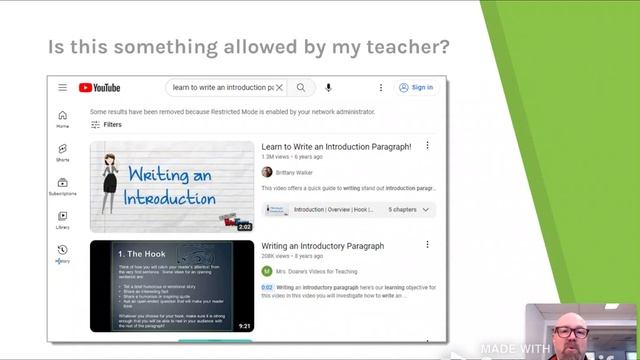Click the green M channel avatar

tap(267, 271)
